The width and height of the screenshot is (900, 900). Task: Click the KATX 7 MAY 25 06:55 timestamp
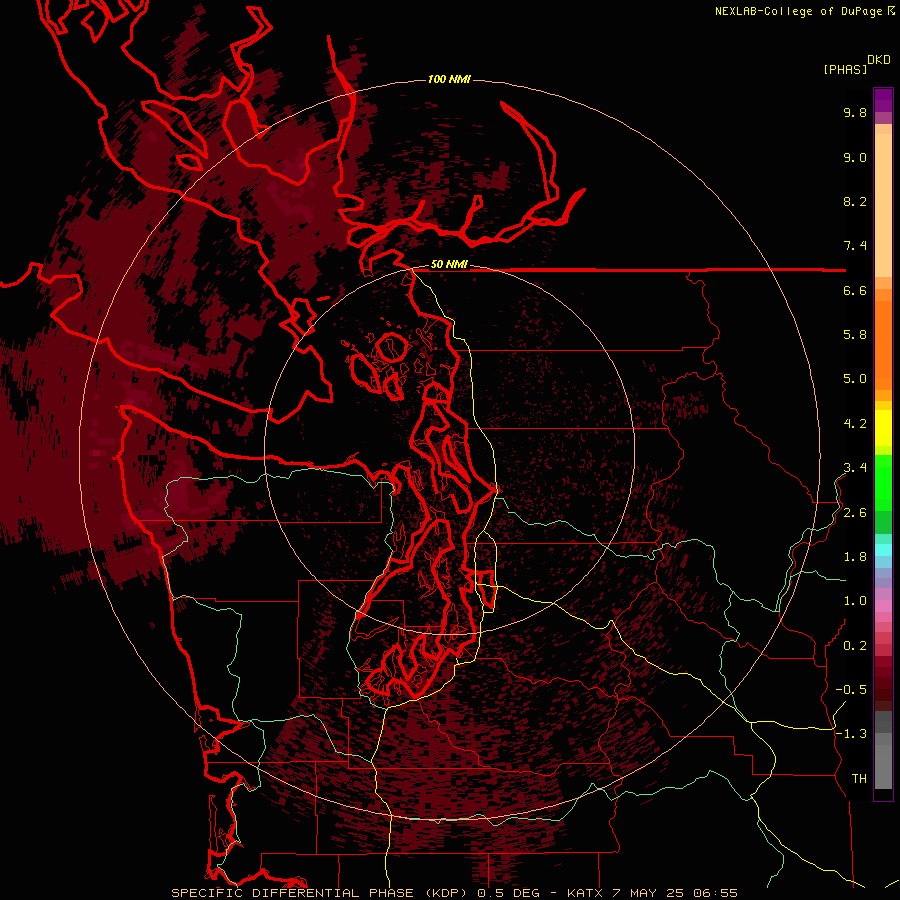click(653, 893)
